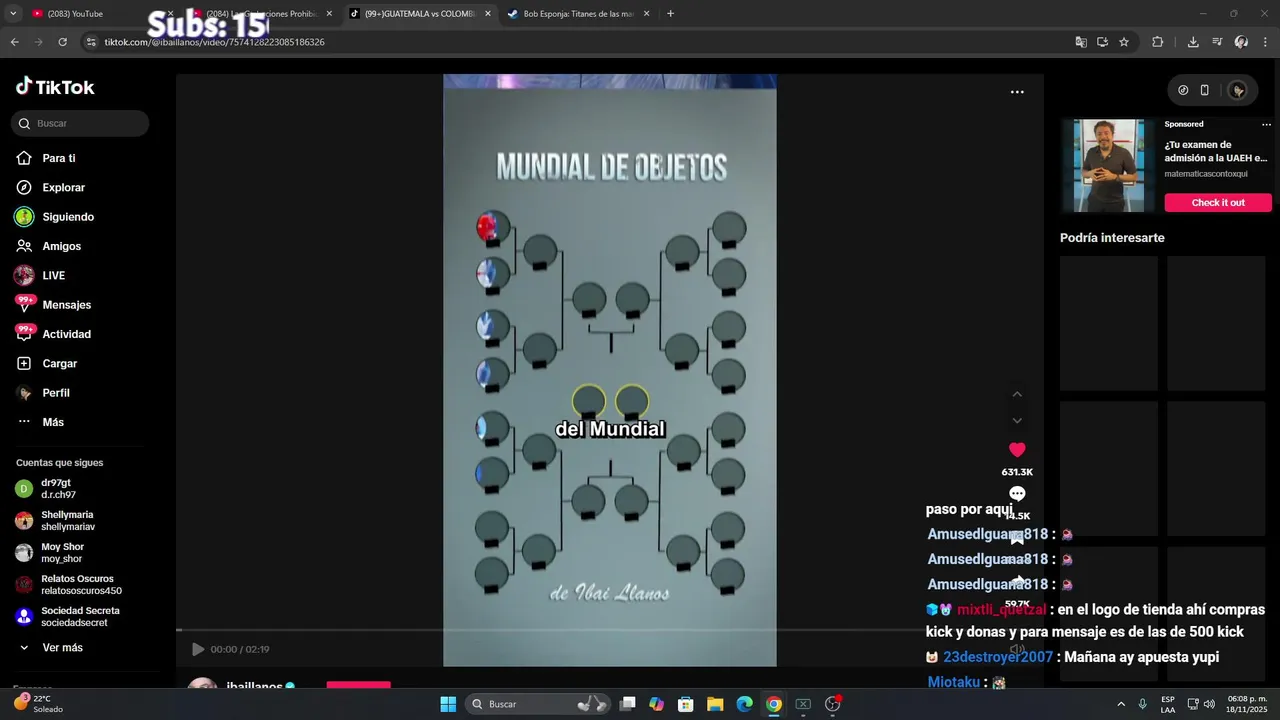Open the volume control in system tray
This screenshot has width=1280, height=720.
pyautogui.click(x=1209, y=704)
